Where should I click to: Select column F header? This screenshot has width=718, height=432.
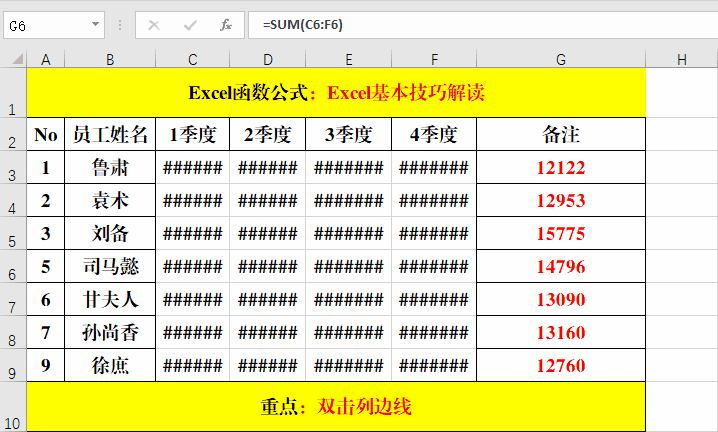pyautogui.click(x=434, y=59)
